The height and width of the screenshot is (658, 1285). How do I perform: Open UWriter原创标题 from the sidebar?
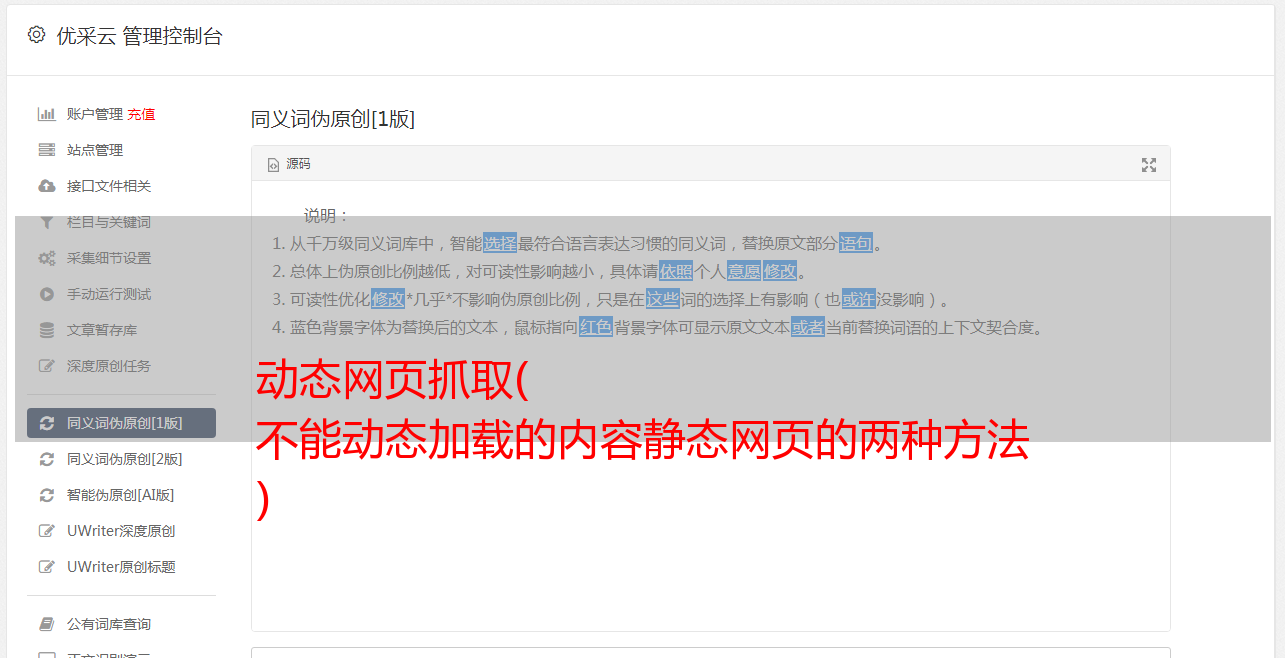pyautogui.click(x=121, y=567)
